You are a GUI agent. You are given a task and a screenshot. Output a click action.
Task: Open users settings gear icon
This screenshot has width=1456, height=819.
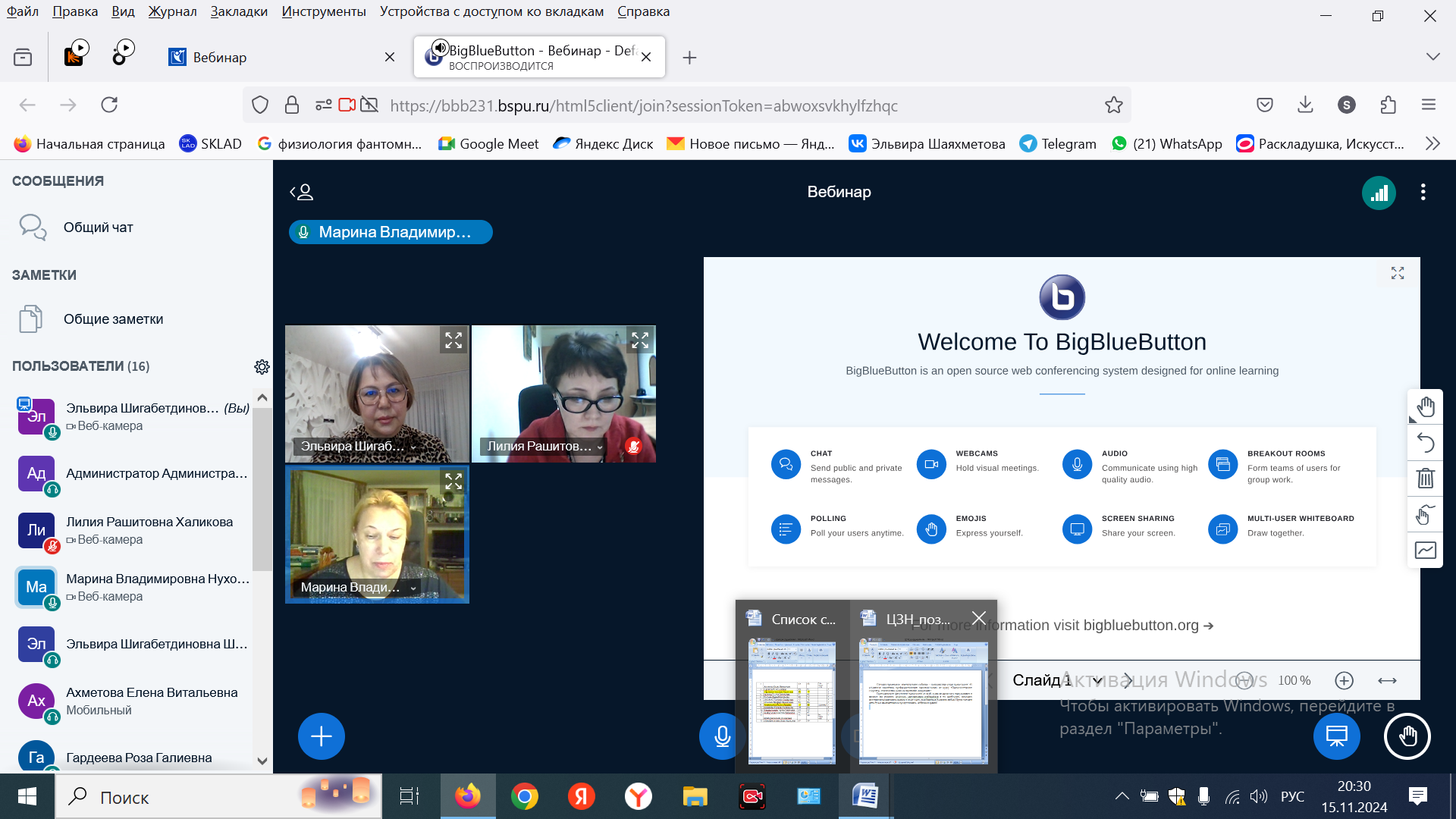click(262, 367)
